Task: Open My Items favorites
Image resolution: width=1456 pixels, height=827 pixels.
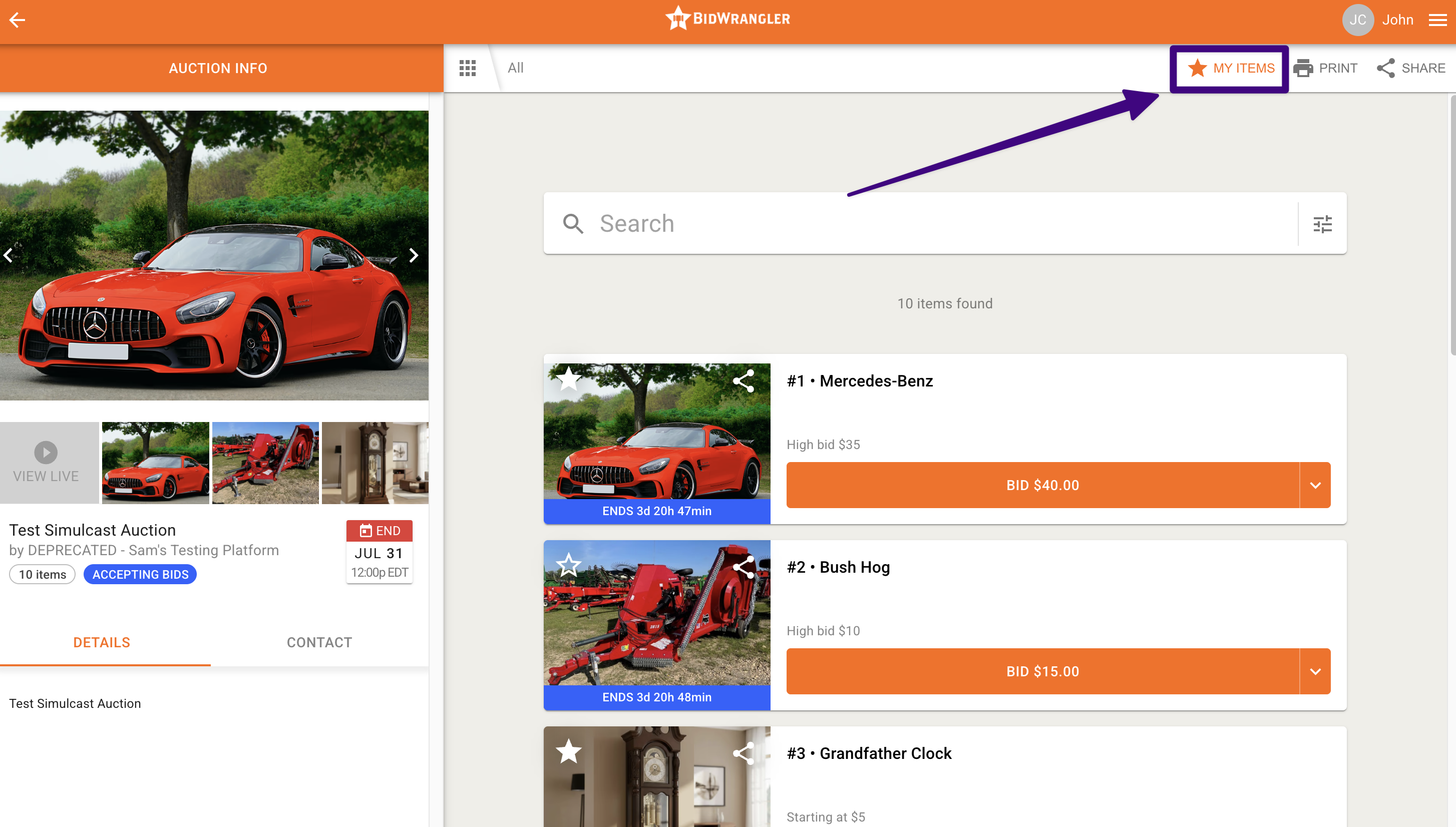Action: point(1231,68)
